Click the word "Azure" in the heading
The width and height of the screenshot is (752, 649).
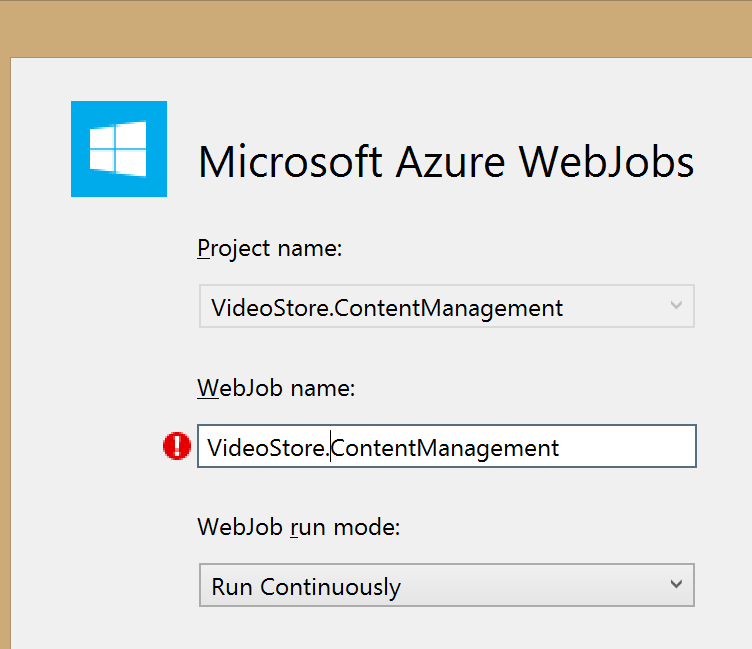[x=450, y=162]
